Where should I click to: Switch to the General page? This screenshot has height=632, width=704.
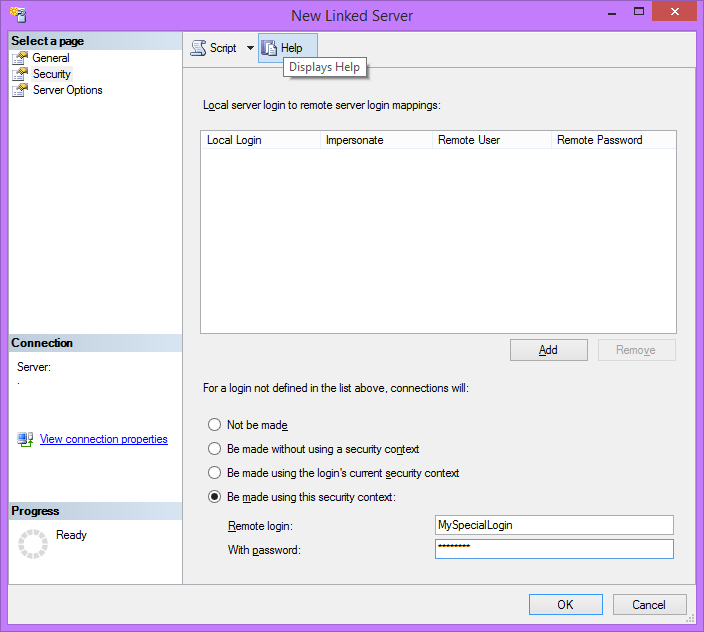(x=51, y=58)
